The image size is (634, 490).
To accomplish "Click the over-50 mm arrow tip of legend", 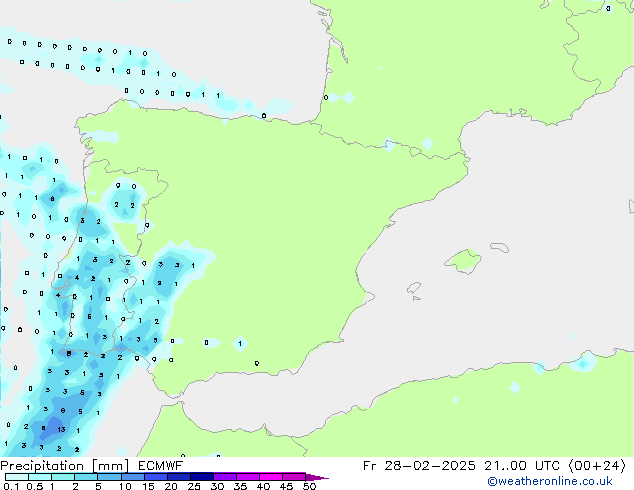I will click(x=317, y=477).
